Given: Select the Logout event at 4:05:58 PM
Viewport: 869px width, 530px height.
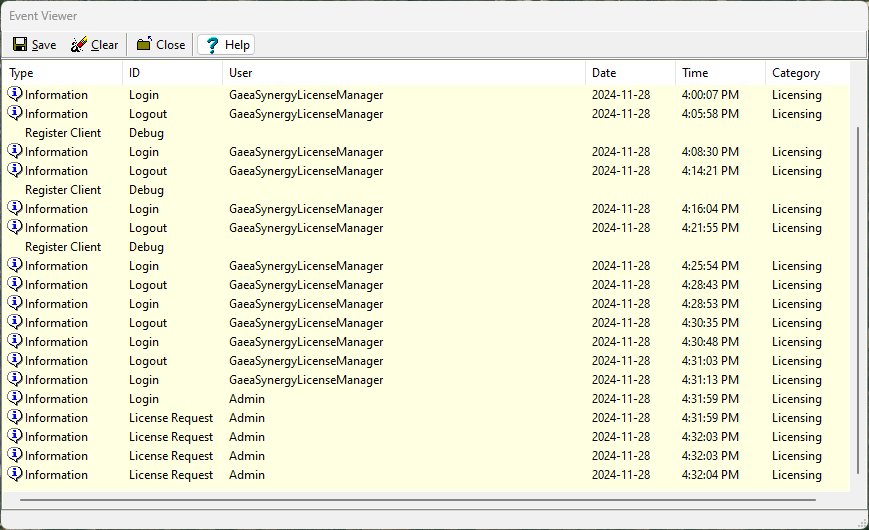Looking at the screenshot, I should point(148,114).
